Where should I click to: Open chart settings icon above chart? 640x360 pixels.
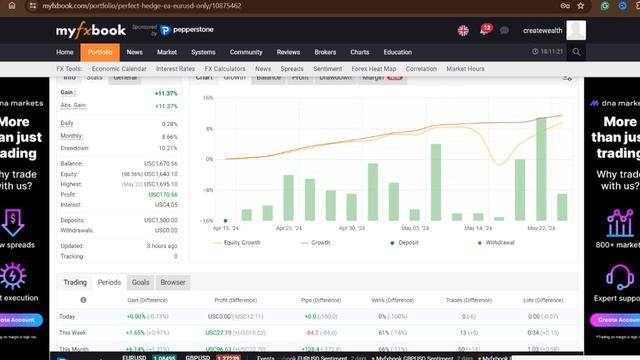point(567,78)
